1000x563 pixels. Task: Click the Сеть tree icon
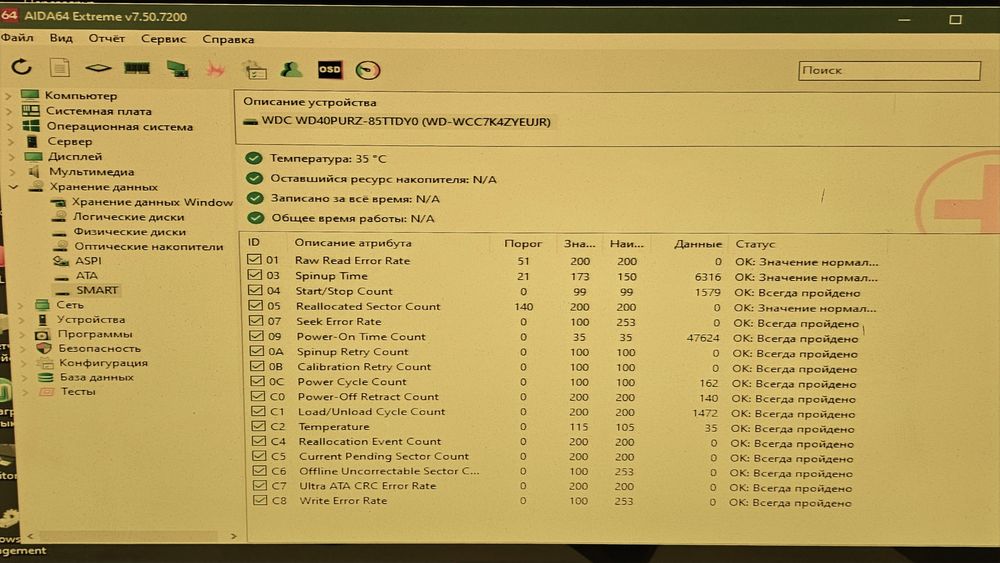(x=42, y=304)
